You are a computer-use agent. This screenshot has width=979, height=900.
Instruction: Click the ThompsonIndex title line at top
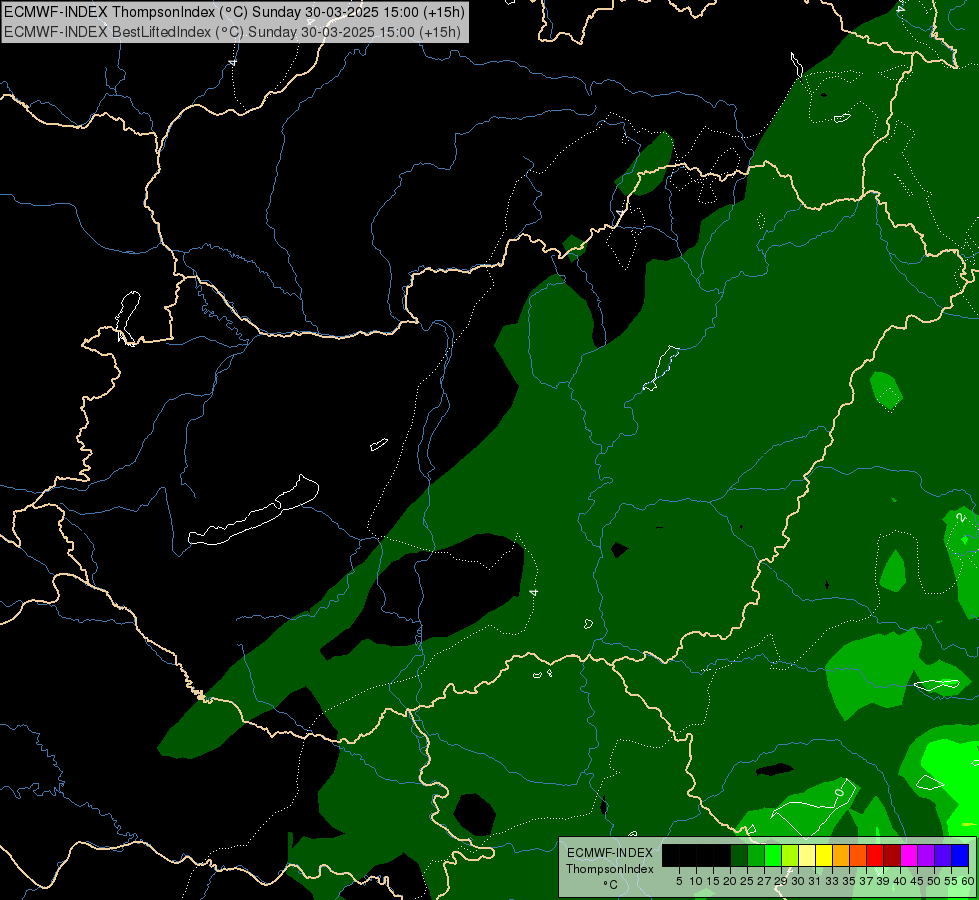(x=234, y=12)
